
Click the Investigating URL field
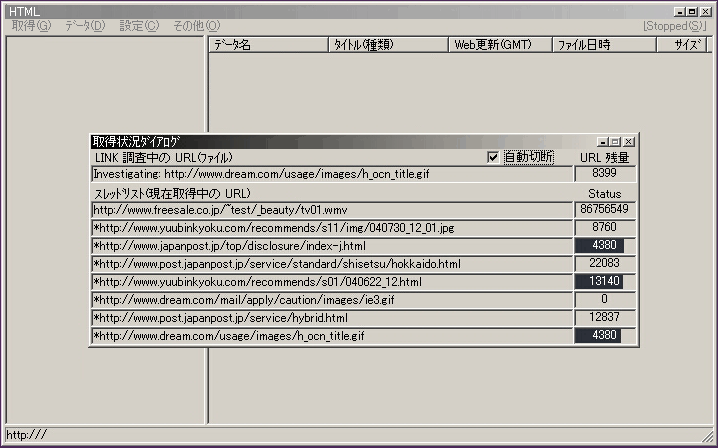click(330, 174)
